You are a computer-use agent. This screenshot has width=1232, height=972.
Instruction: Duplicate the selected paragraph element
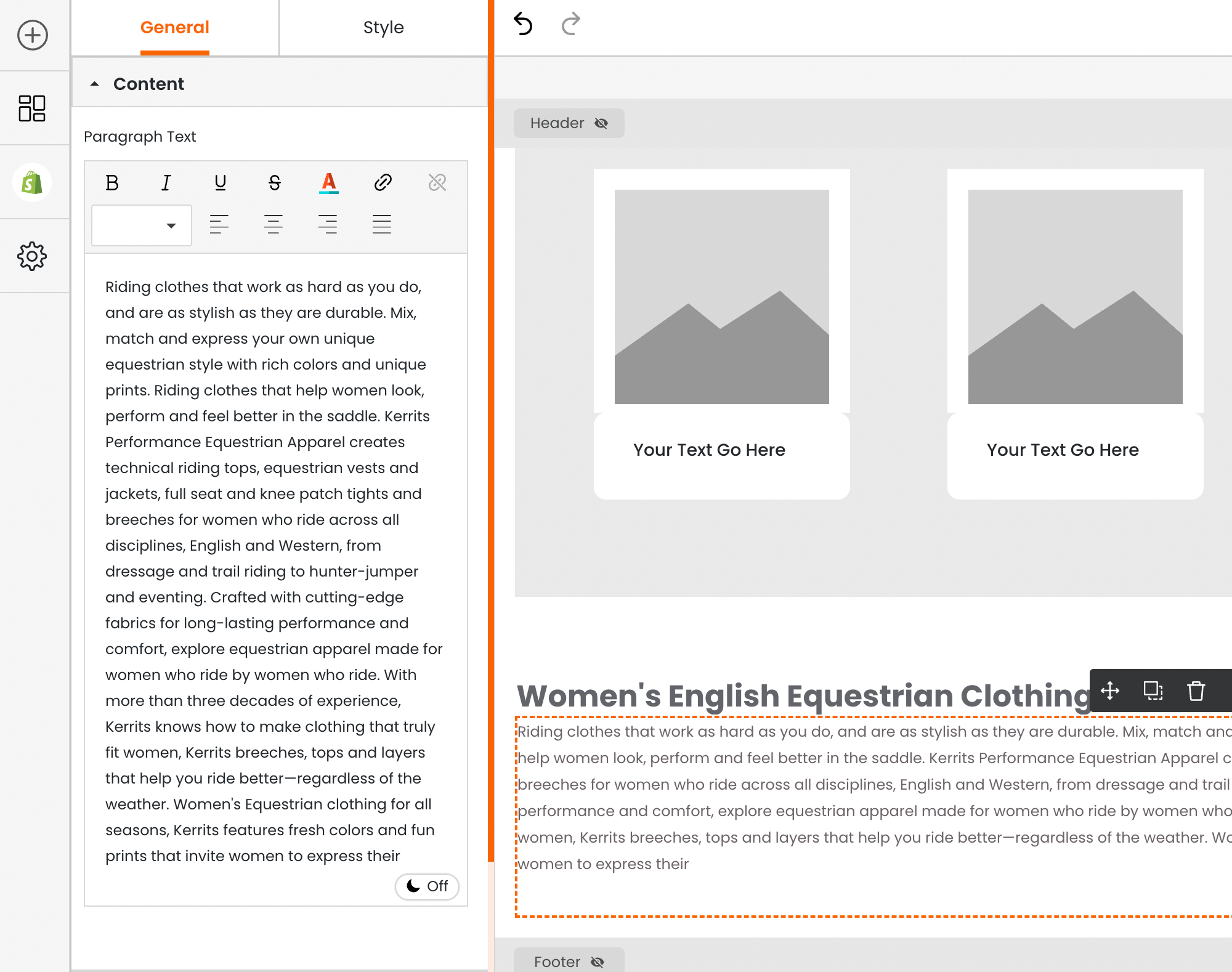point(1153,691)
